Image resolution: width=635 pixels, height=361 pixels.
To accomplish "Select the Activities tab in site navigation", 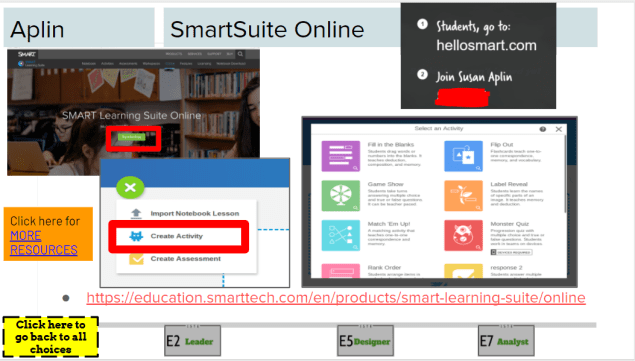I will pyautogui.click(x=107, y=64).
